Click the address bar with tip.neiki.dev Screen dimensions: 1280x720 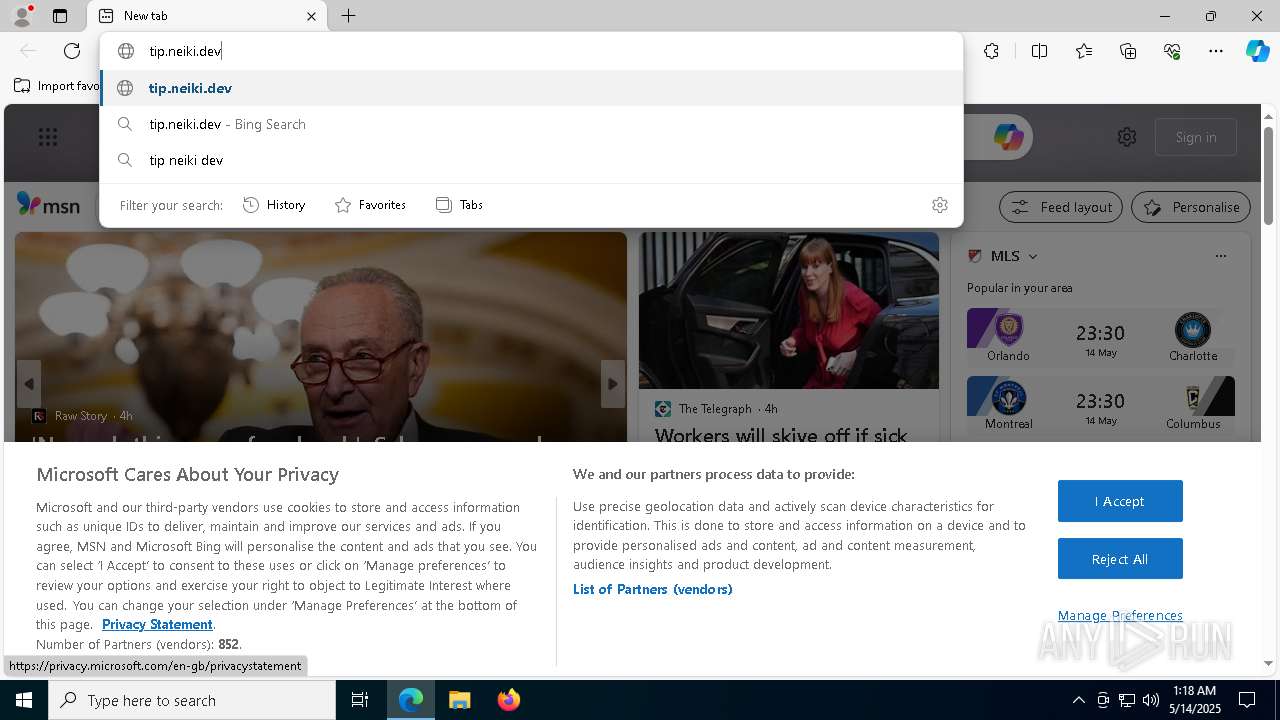coord(531,51)
